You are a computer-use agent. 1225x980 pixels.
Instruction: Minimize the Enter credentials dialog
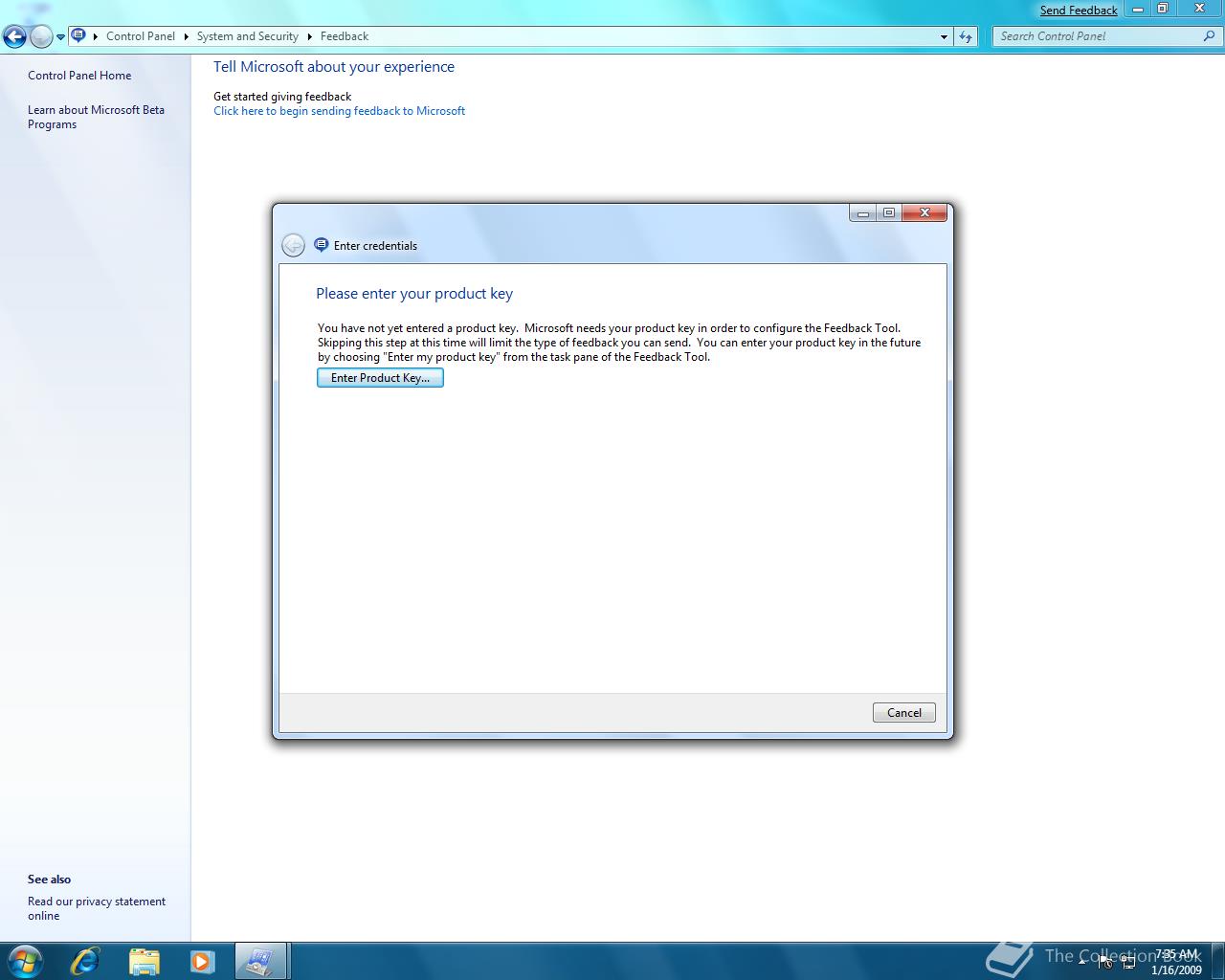point(863,213)
